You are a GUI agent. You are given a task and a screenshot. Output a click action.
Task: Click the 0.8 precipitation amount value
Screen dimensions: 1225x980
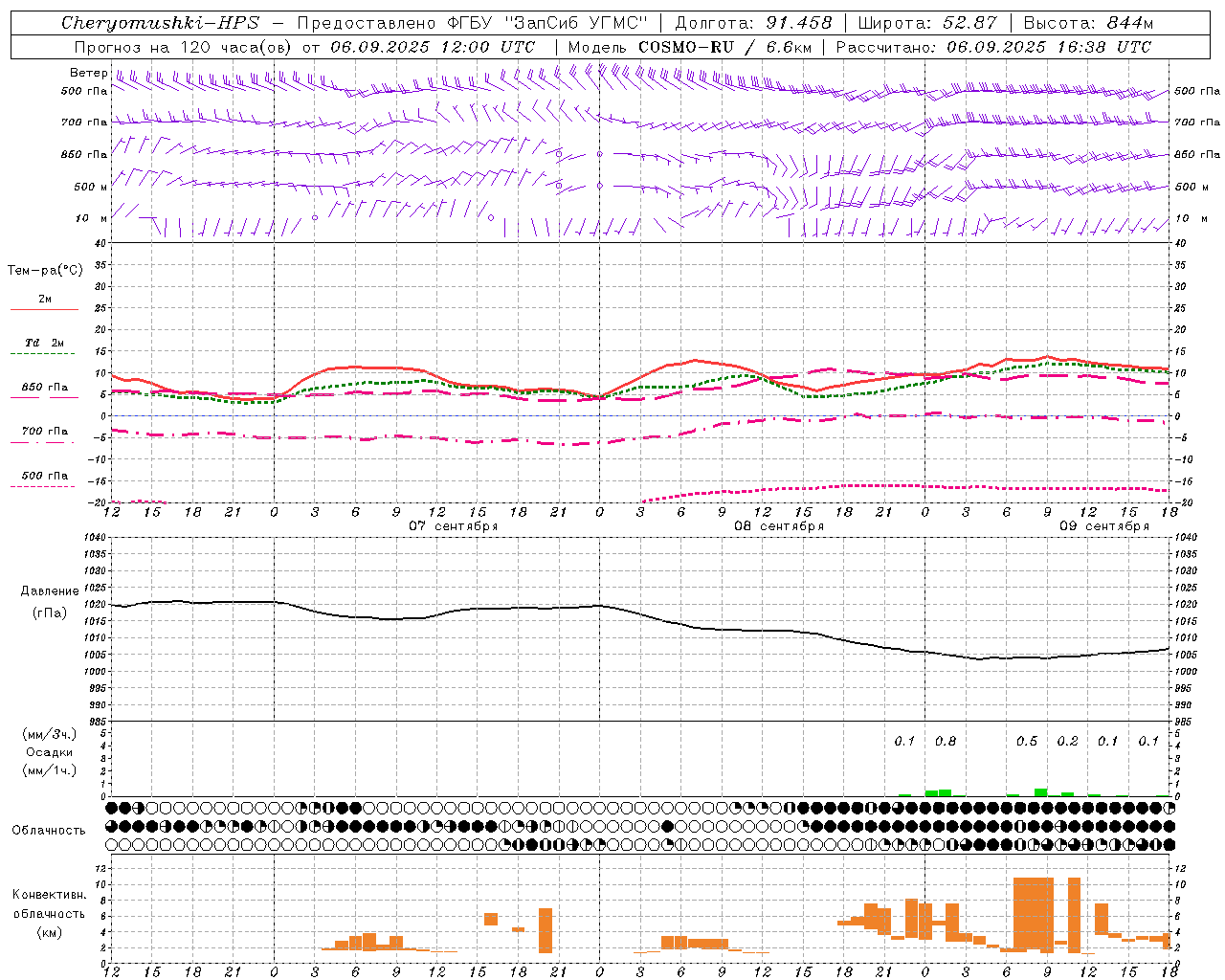pyautogui.click(x=946, y=741)
